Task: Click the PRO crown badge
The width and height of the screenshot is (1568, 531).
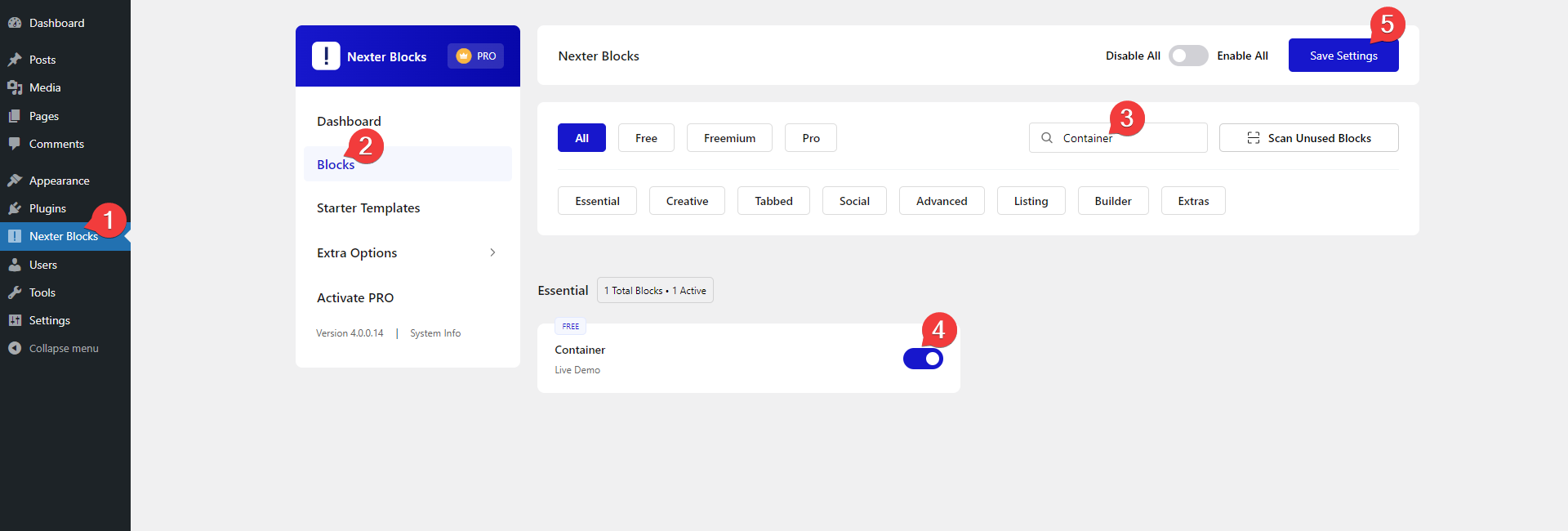Action: tap(475, 56)
